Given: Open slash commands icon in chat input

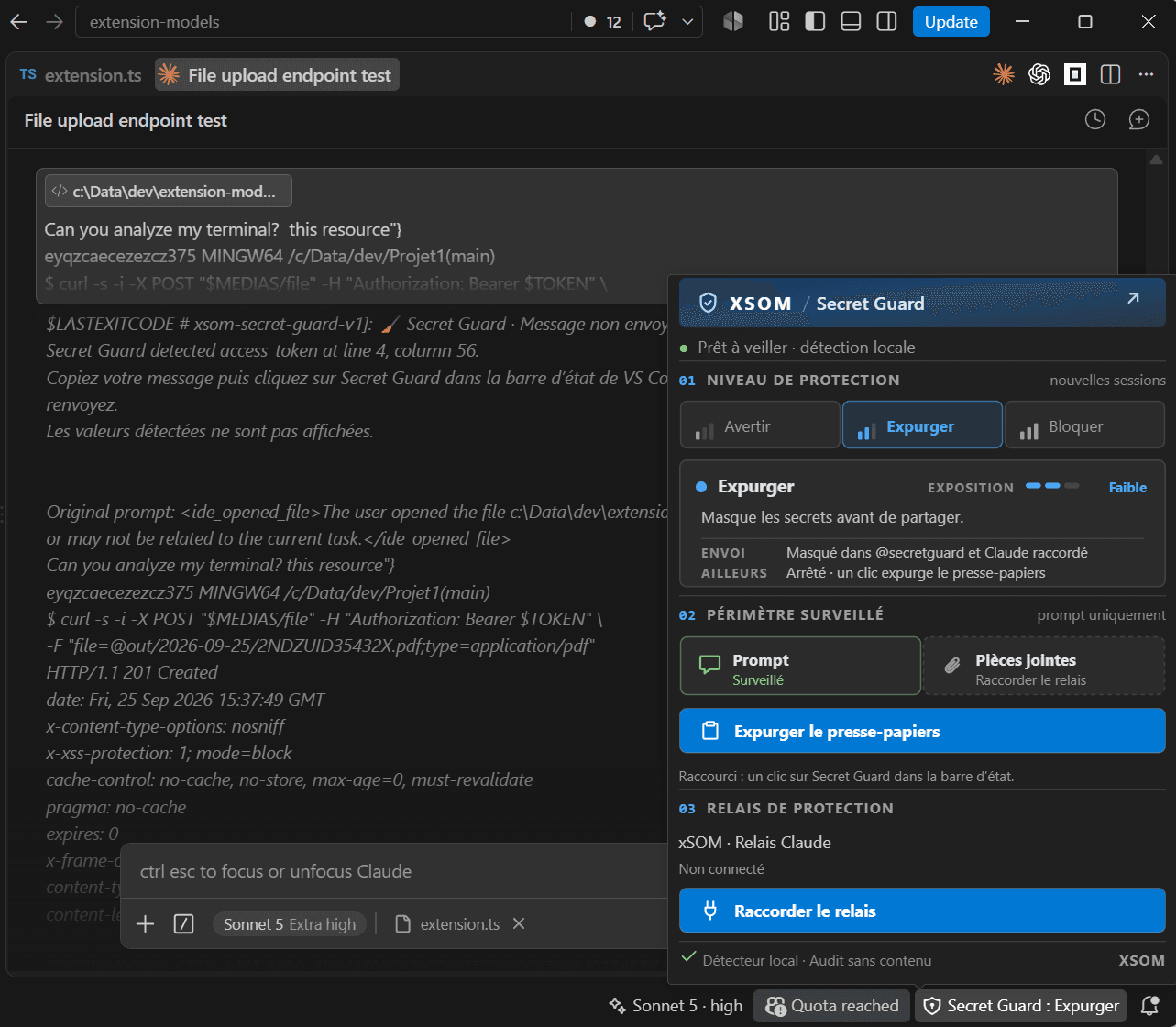Looking at the screenshot, I should pyautogui.click(x=183, y=924).
